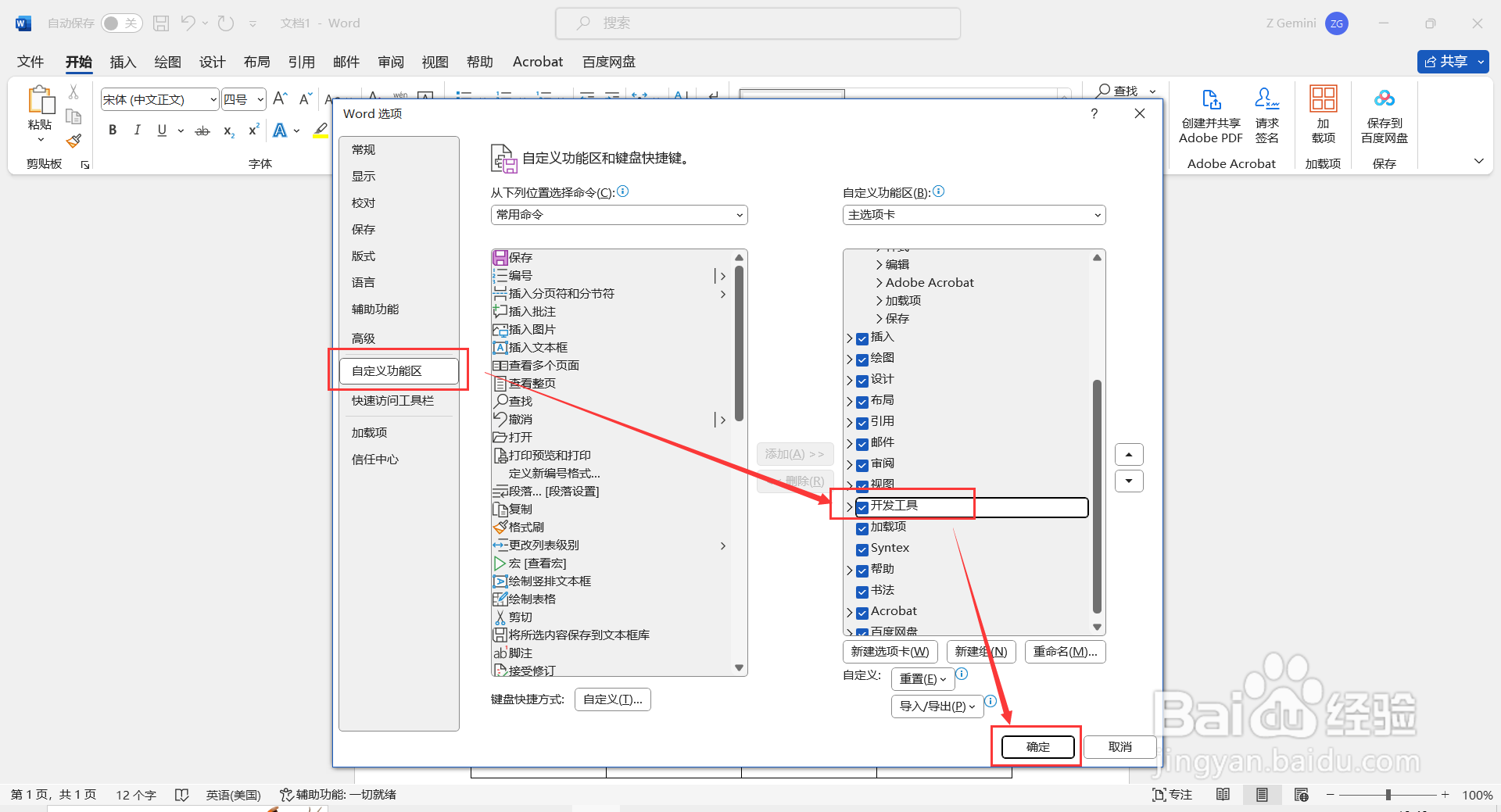Click move-up arrow button beside the tabs list
This screenshot has width=1501, height=812.
[x=1129, y=454]
